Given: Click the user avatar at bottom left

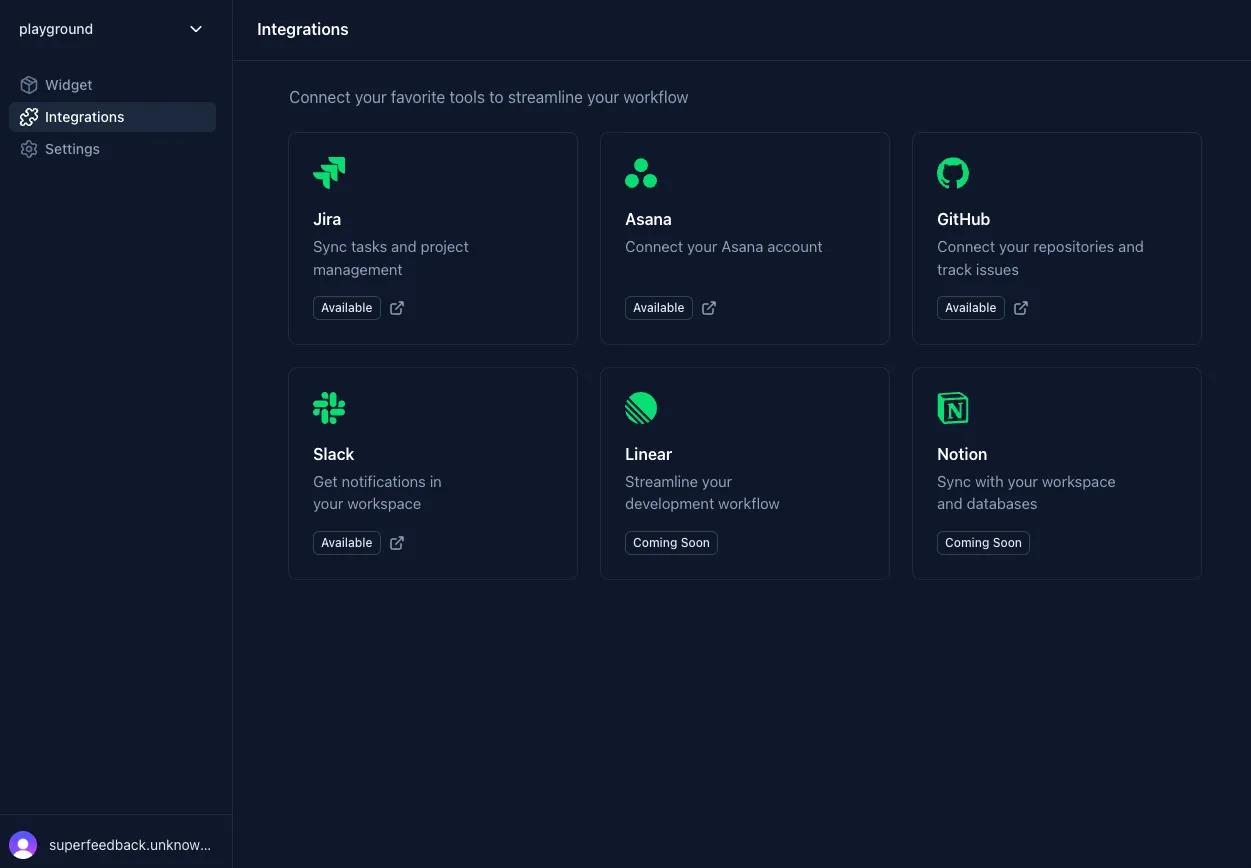Looking at the screenshot, I should 23,845.
